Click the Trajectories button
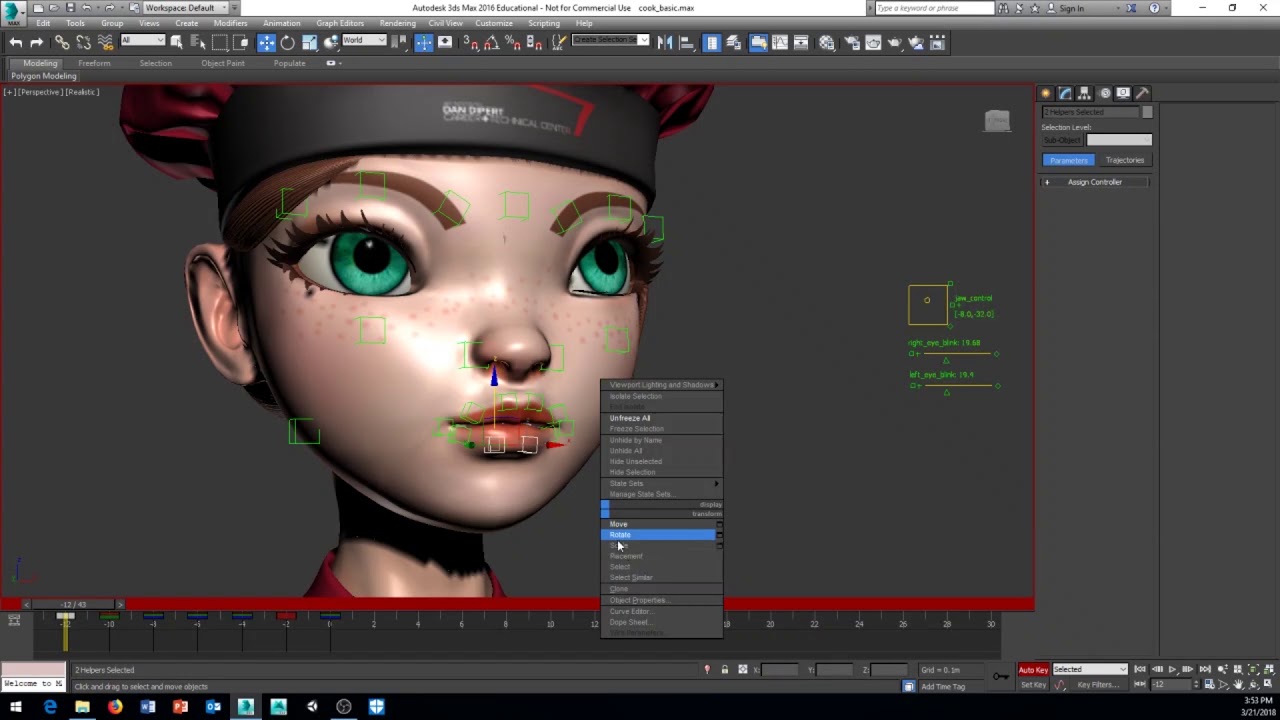This screenshot has width=1280, height=720. click(x=1124, y=160)
